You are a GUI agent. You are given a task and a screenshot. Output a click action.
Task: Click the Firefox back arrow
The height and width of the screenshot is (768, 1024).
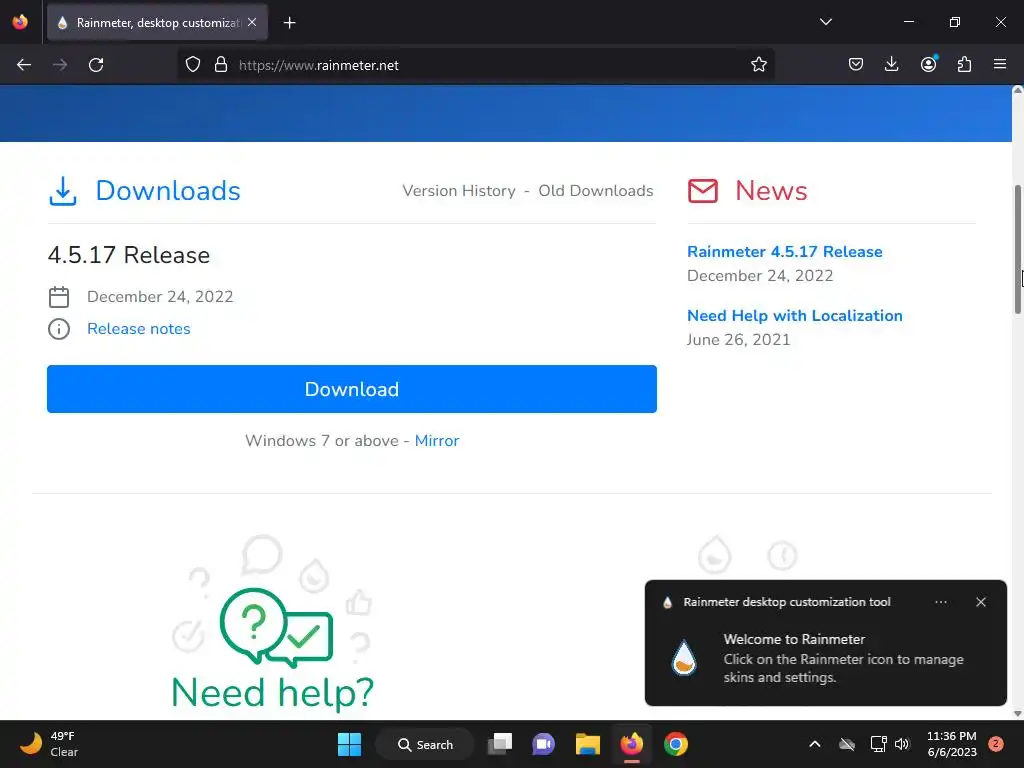24,65
